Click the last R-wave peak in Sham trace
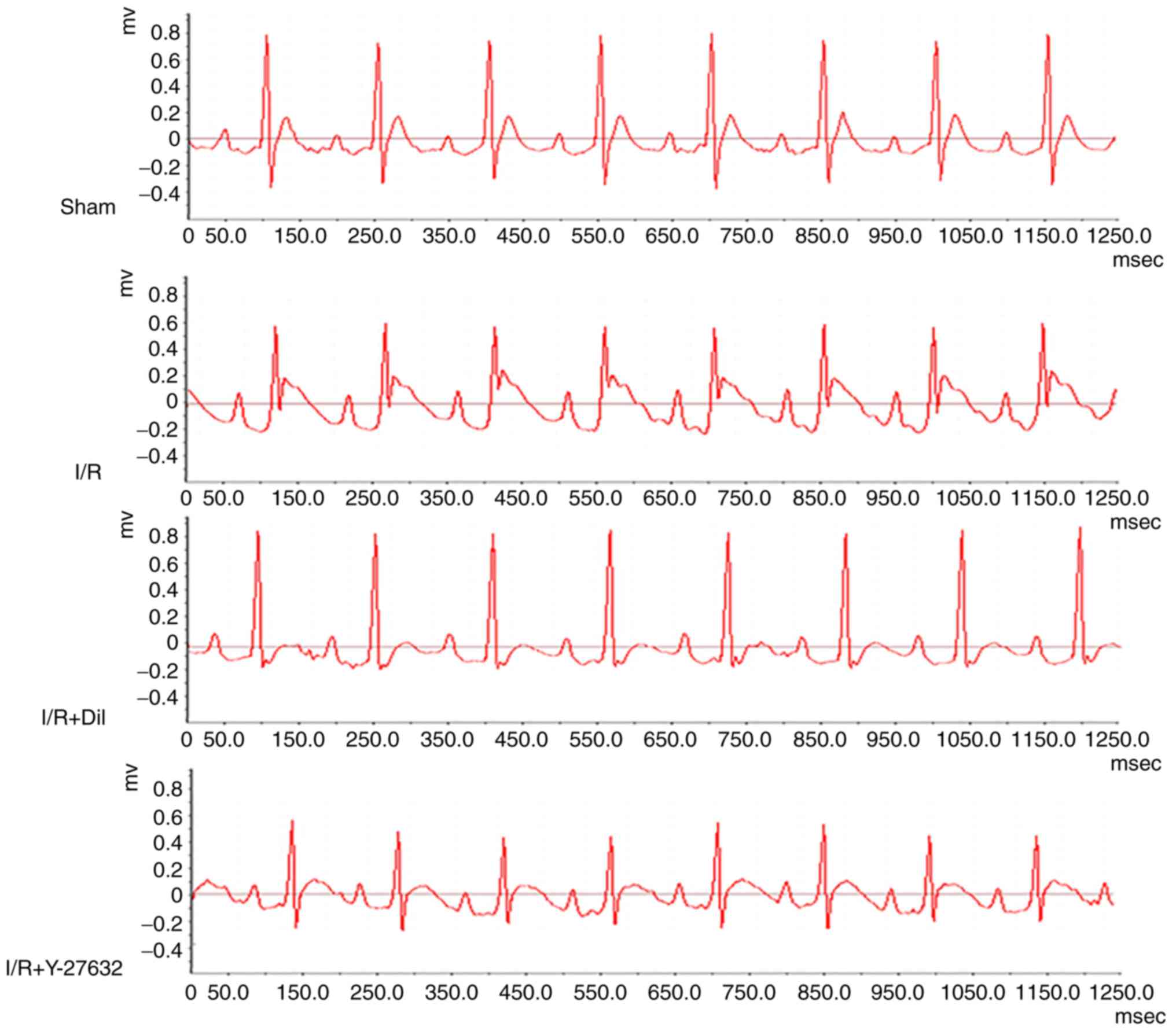Image resolution: width=1176 pixels, height=1031 pixels. pyautogui.click(x=1048, y=37)
